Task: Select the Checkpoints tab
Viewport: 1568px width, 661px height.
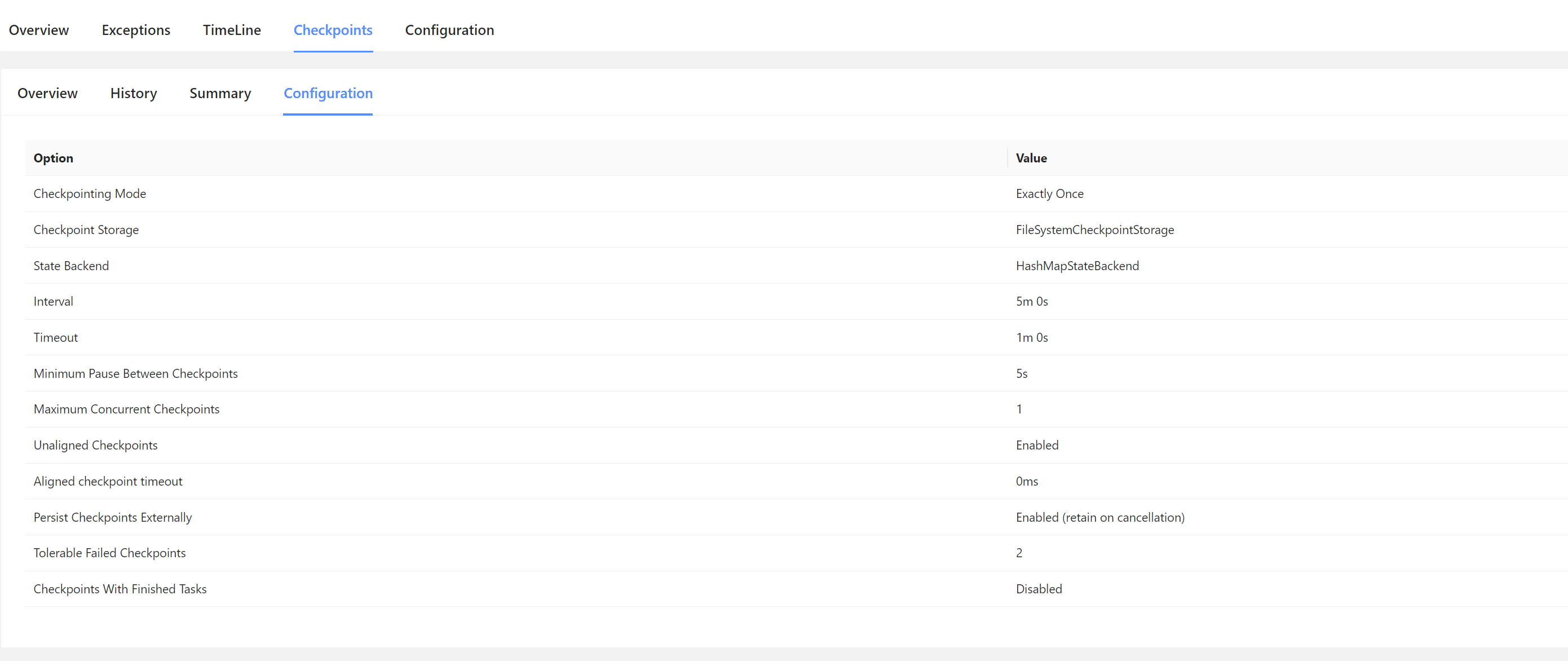Action: point(333,30)
